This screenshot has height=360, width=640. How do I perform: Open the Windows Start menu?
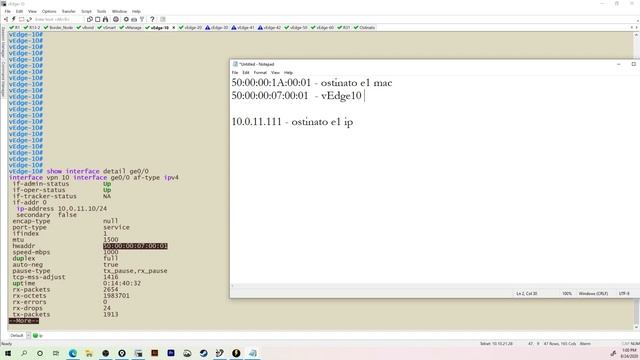(8, 353)
